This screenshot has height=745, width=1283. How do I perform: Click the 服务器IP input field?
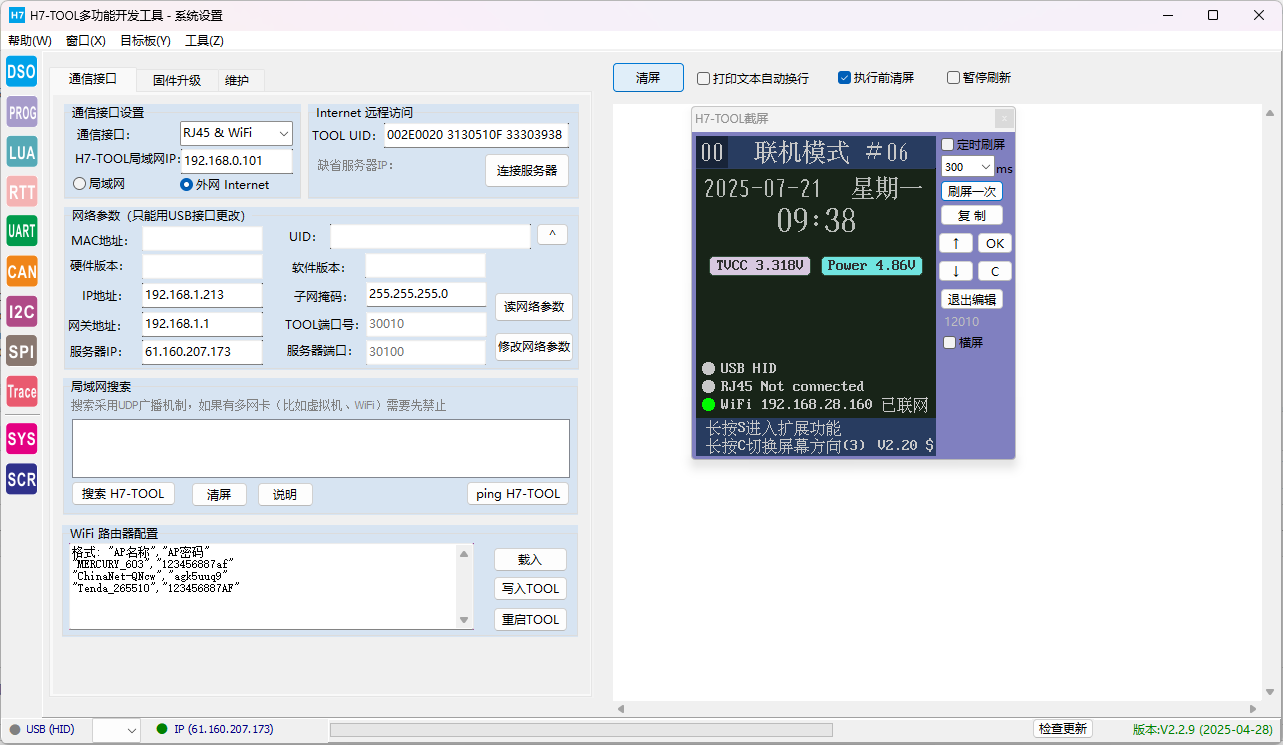click(202, 352)
